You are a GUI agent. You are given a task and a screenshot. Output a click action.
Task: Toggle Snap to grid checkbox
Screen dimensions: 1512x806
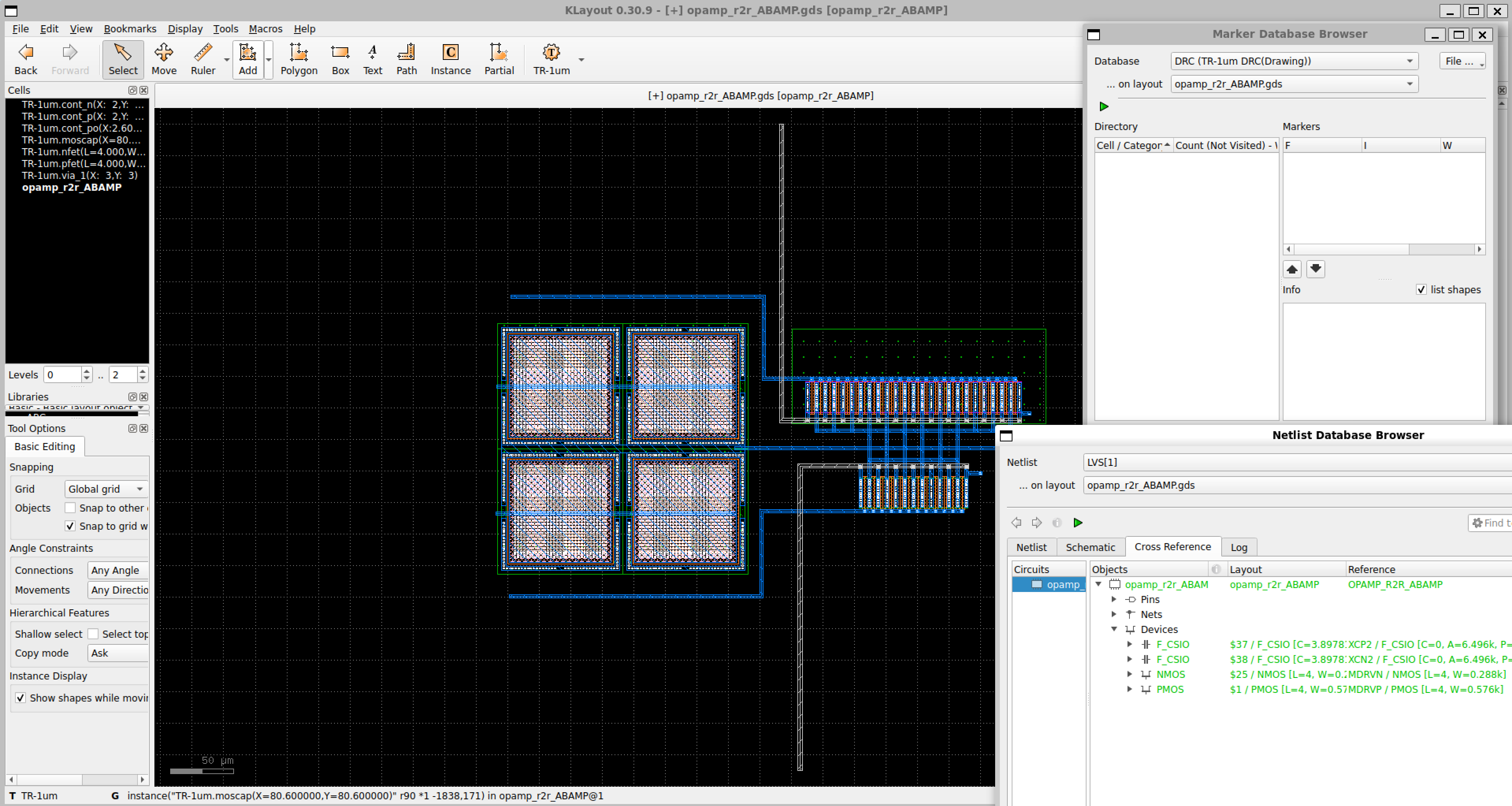point(71,526)
